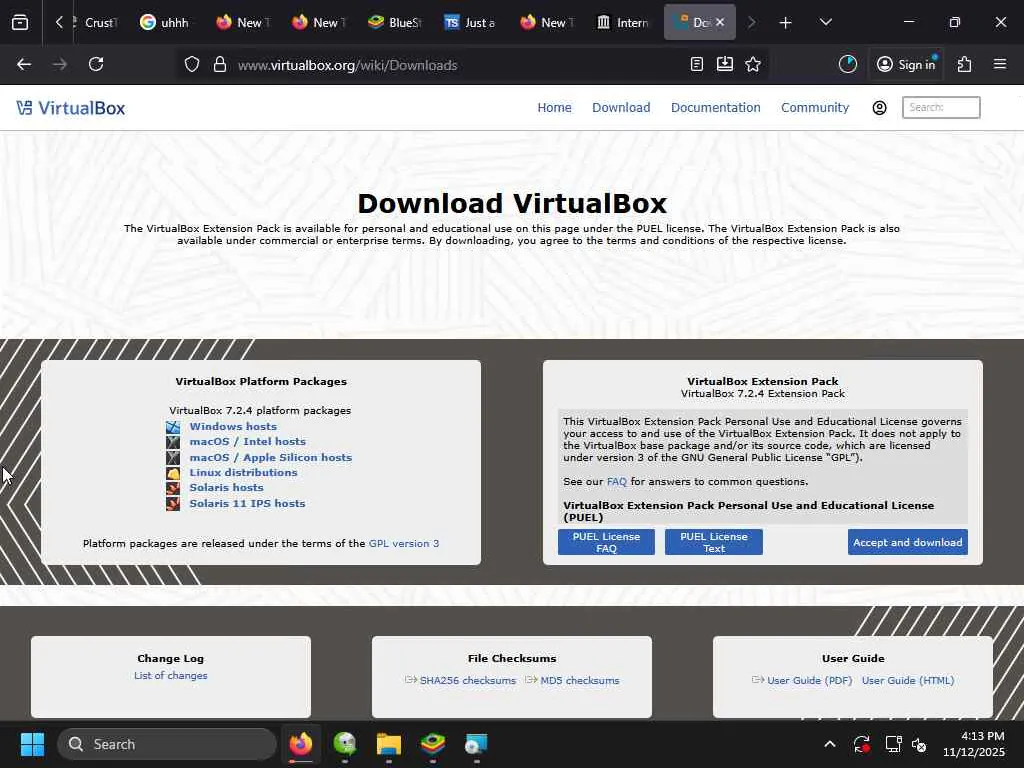Open Solaris 11 IPS hosts link

pyautogui.click(x=248, y=504)
